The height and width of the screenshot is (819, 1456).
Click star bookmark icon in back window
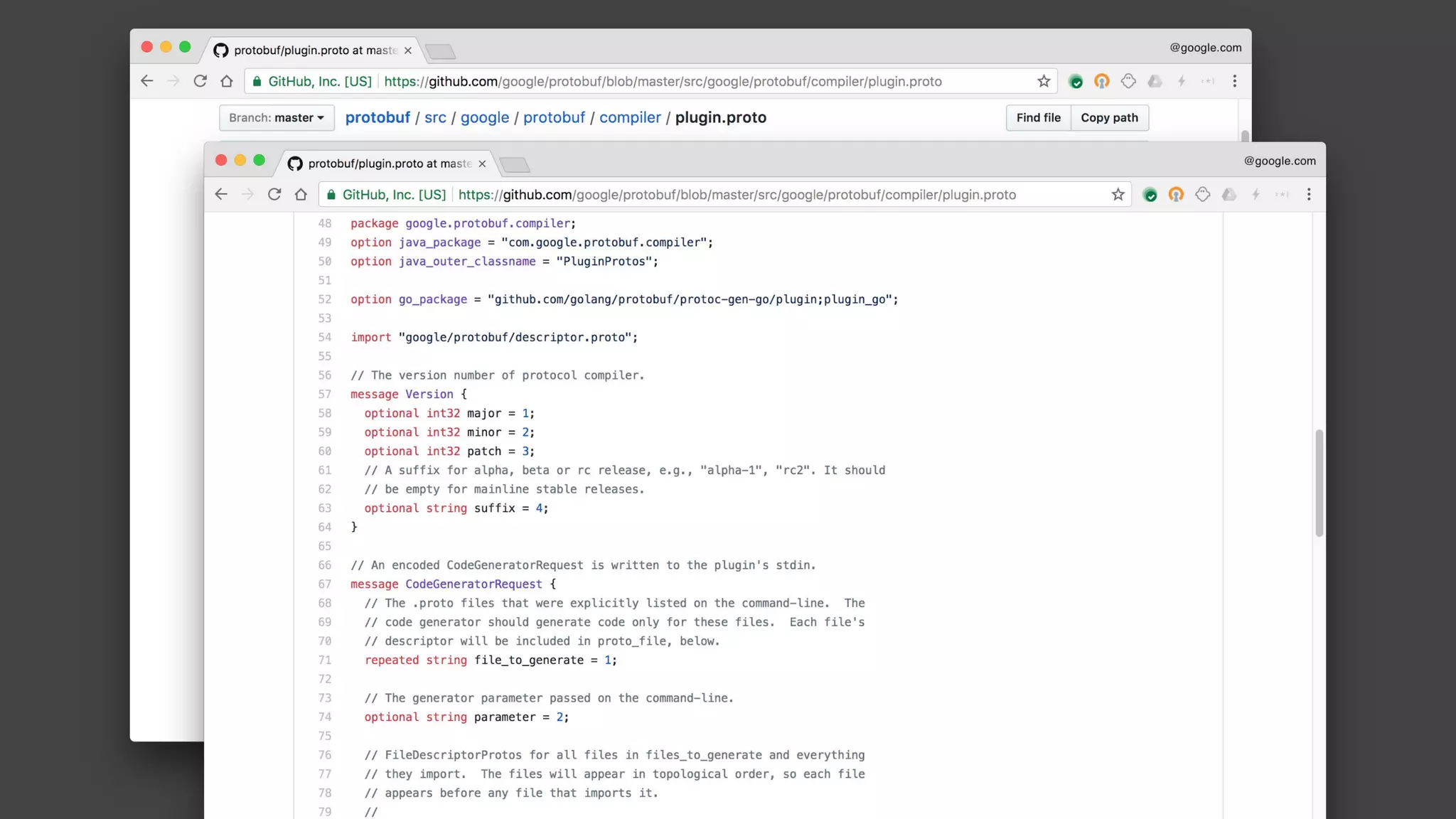tap(1043, 81)
